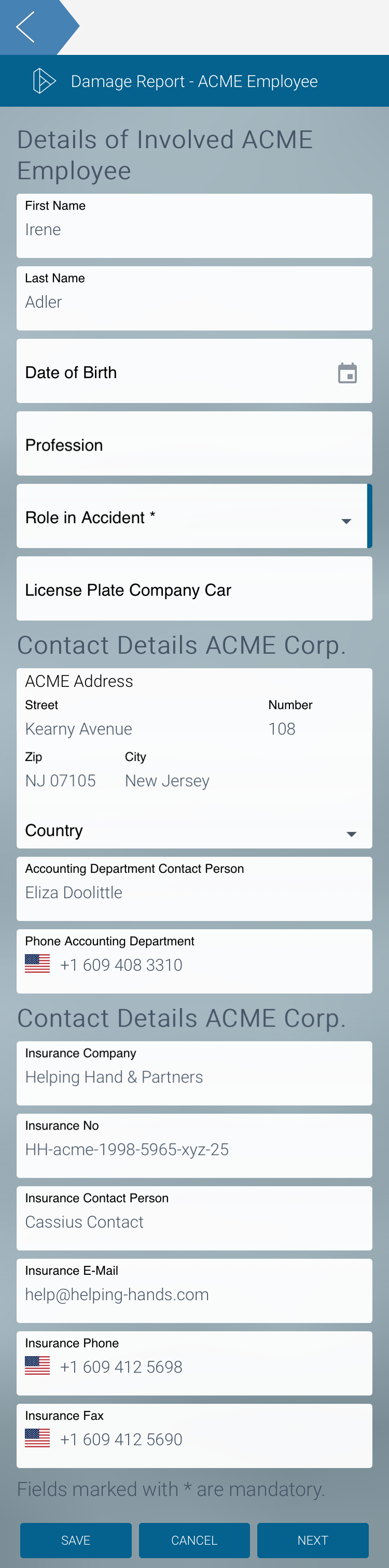Image resolution: width=389 pixels, height=1568 pixels.
Task: Click the License Plate Company Car field
Action: [x=194, y=589]
